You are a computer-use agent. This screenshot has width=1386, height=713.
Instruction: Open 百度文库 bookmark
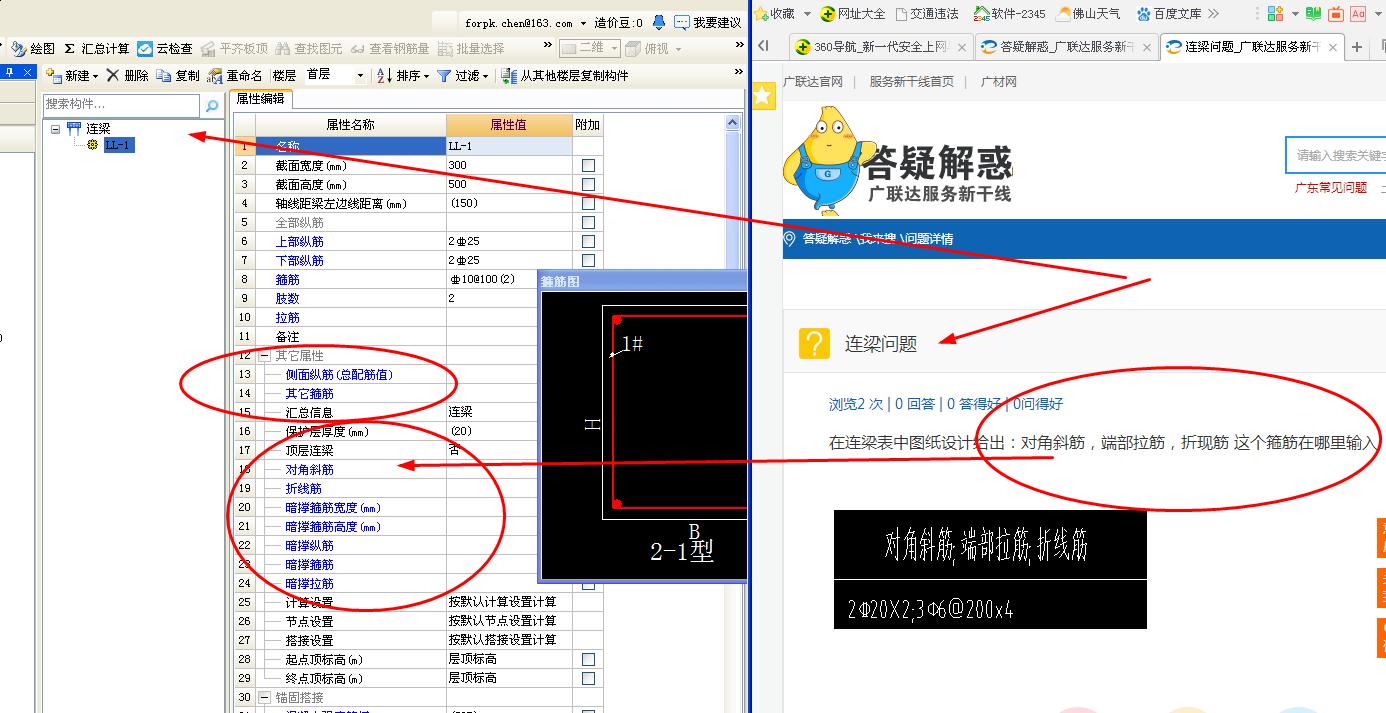[1168, 14]
